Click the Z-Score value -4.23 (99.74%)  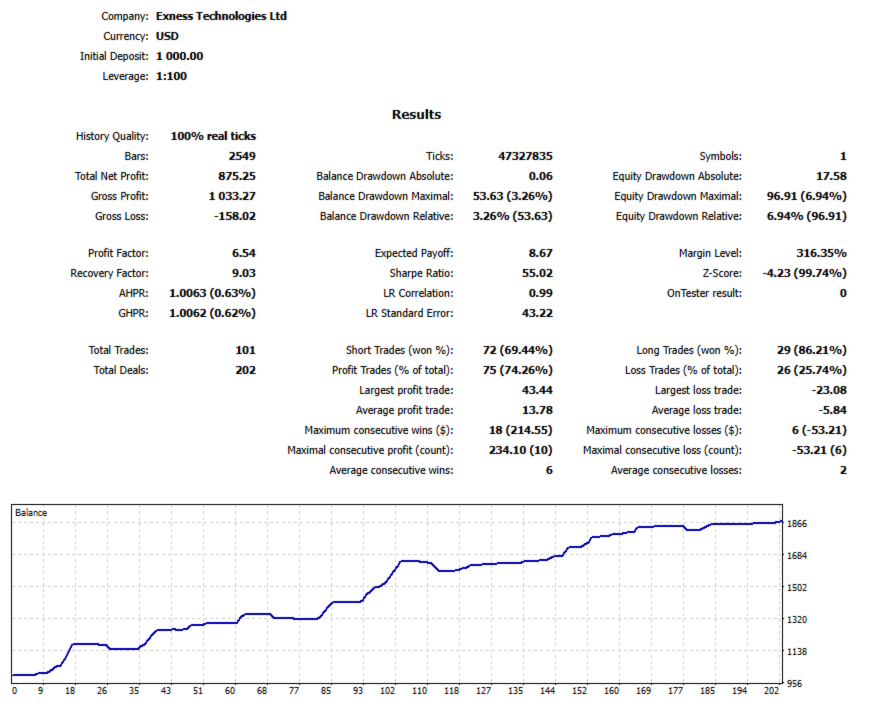click(x=805, y=273)
